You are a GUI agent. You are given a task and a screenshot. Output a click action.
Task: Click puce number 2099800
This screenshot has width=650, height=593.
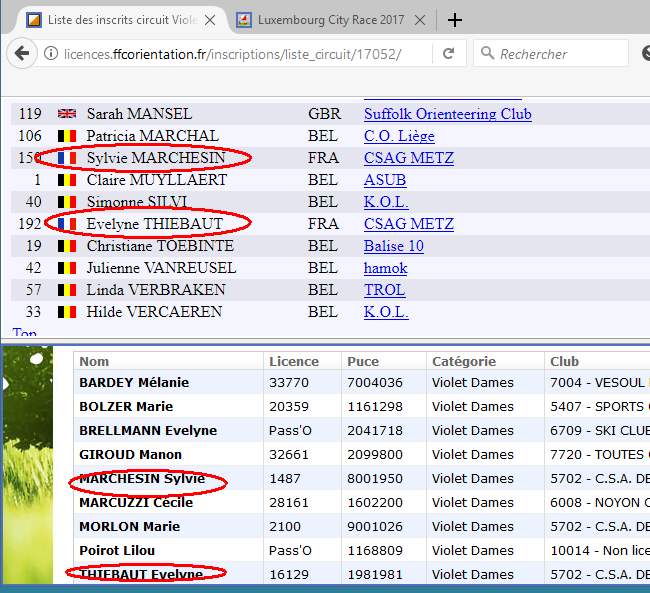pos(375,454)
